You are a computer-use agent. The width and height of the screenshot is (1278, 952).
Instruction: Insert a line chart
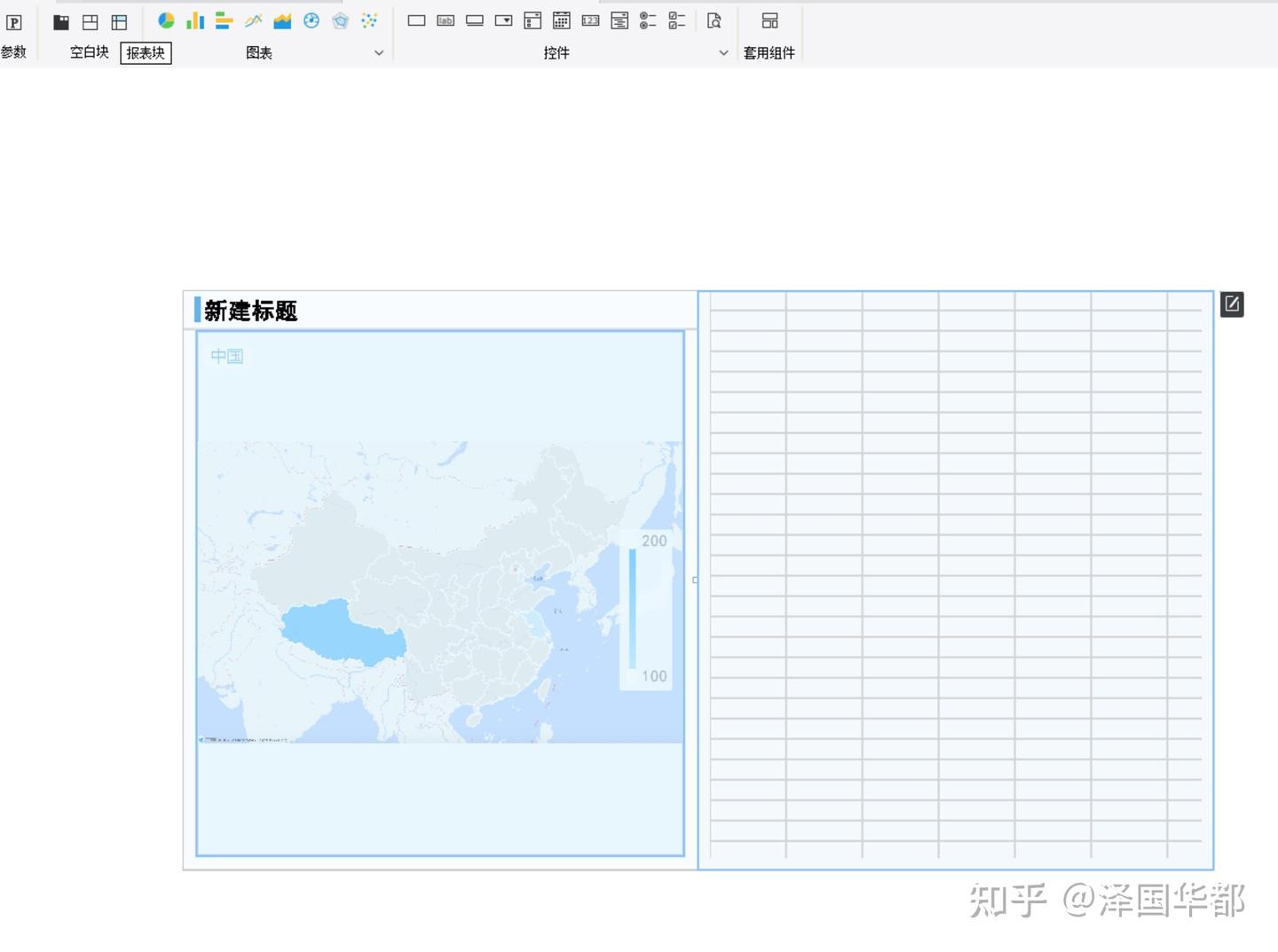(x=253, y=20)
